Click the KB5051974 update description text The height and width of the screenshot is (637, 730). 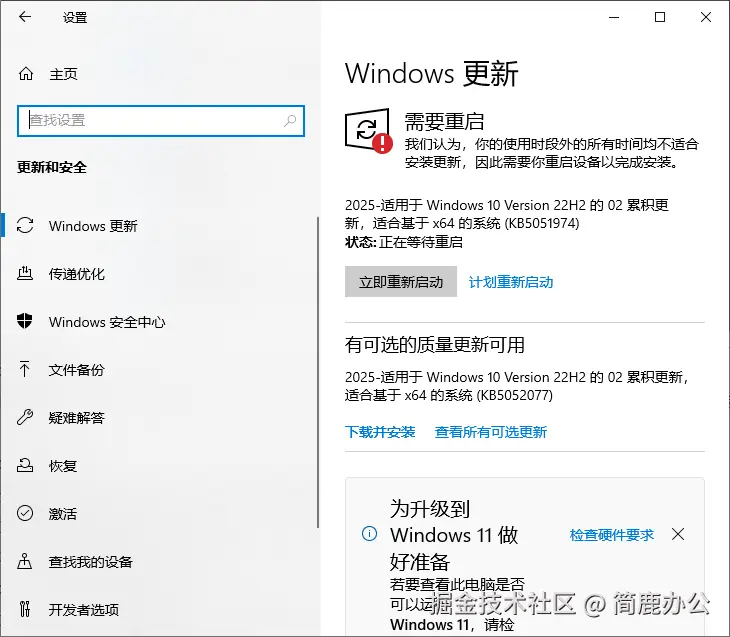(507, 214)
